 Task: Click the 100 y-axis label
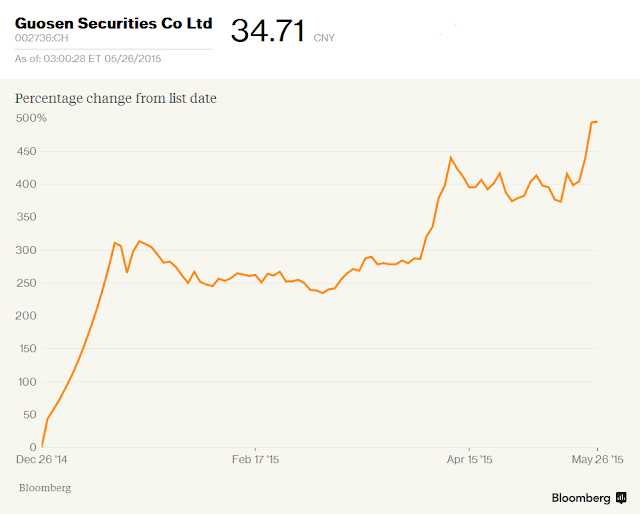(x=27, y=381)
